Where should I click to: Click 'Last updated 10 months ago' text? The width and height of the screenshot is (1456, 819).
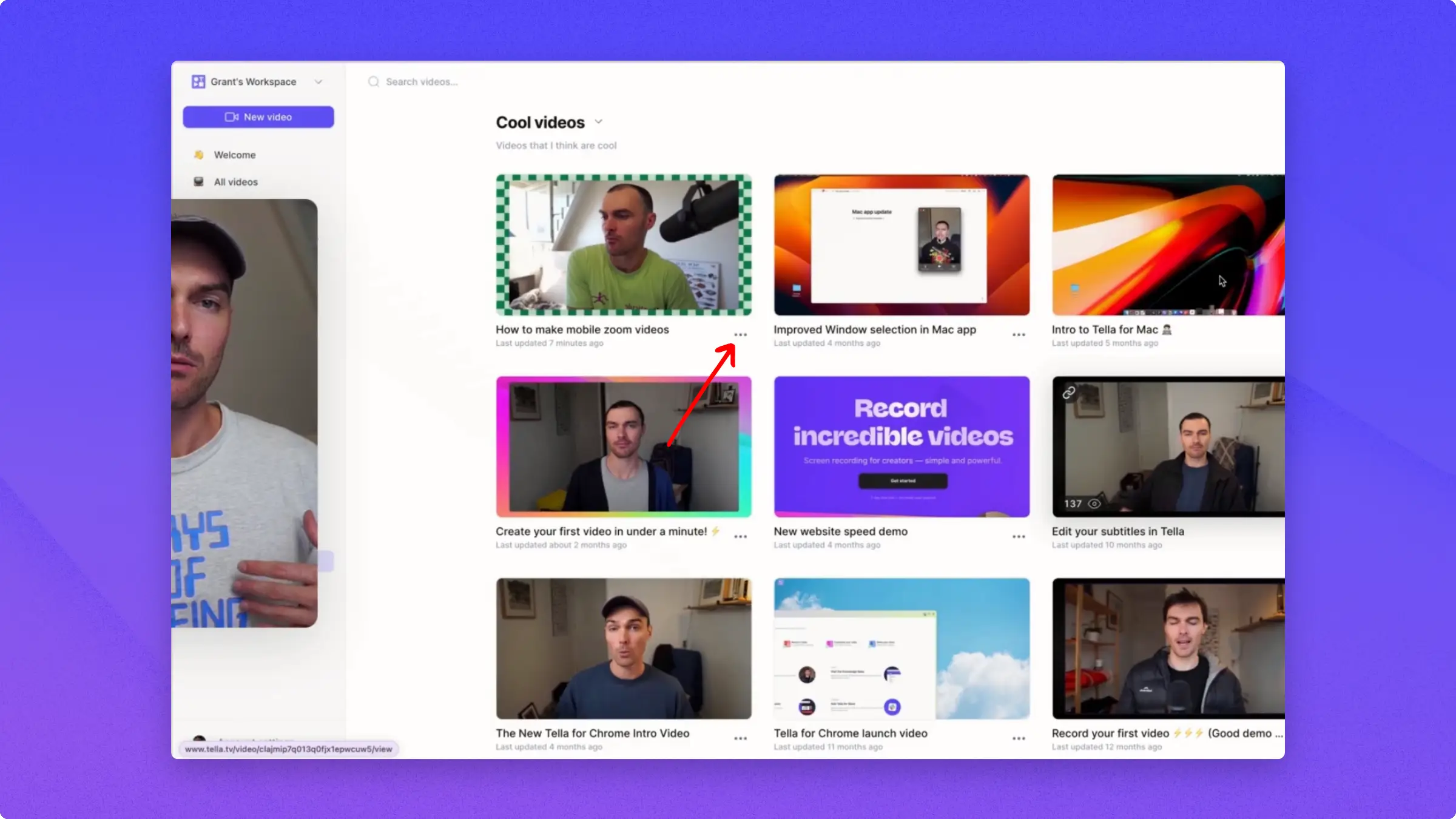[x=1107, y=545]
